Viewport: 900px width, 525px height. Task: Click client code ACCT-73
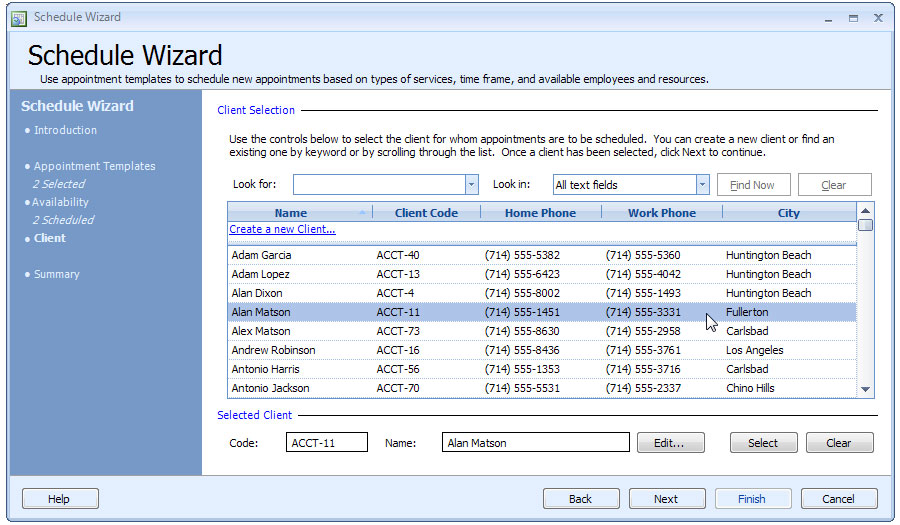(398, 330)
